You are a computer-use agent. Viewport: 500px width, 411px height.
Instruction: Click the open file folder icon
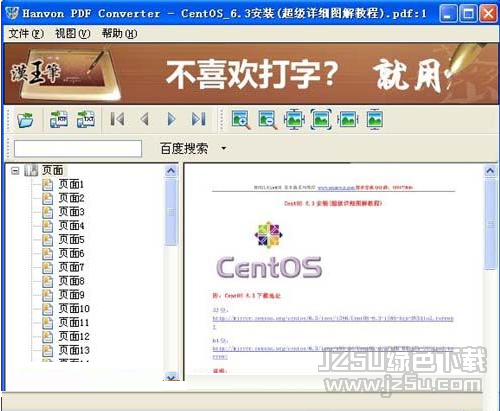pos(25,120)
